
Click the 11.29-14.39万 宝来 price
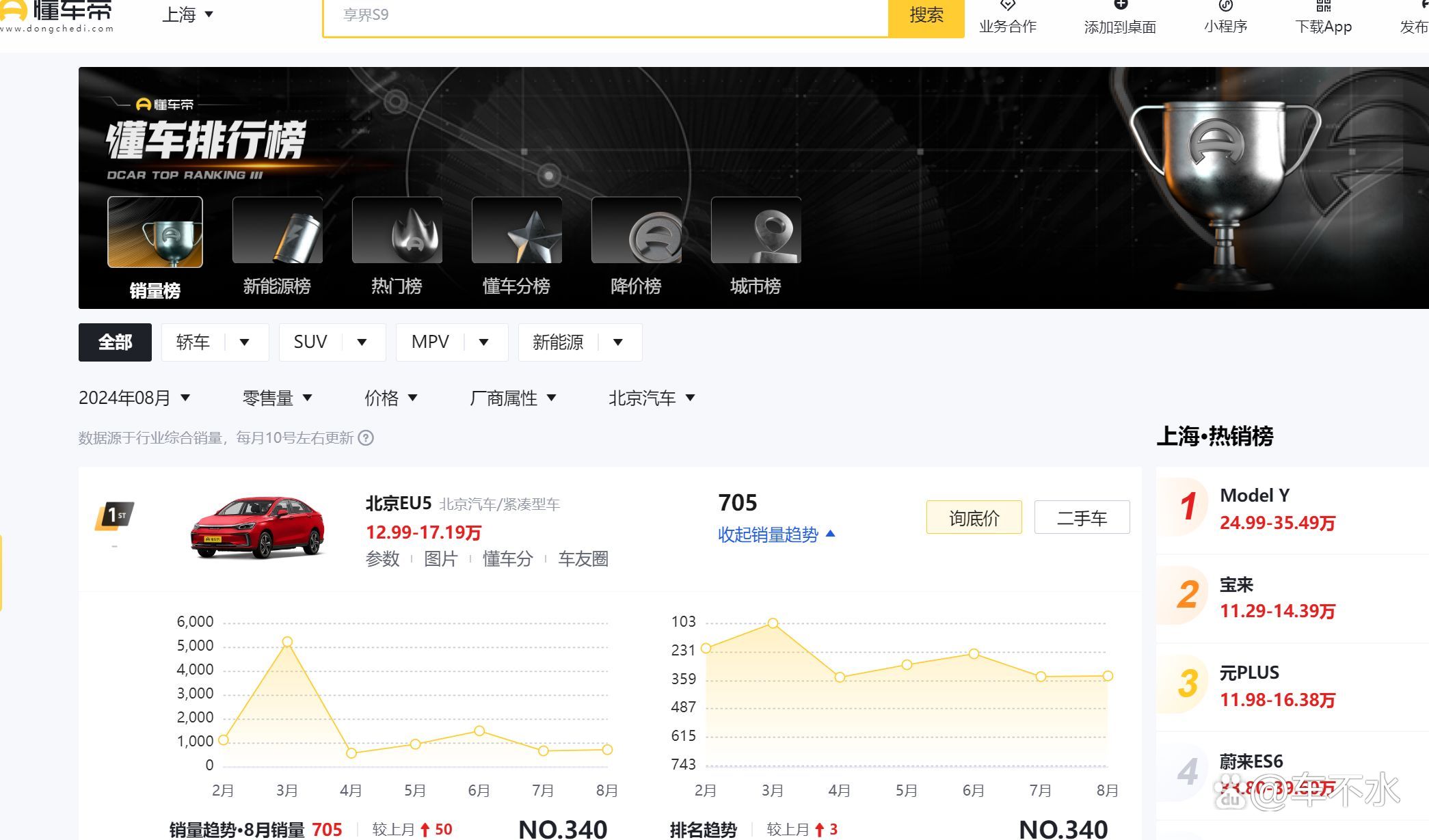[1278, 611]
